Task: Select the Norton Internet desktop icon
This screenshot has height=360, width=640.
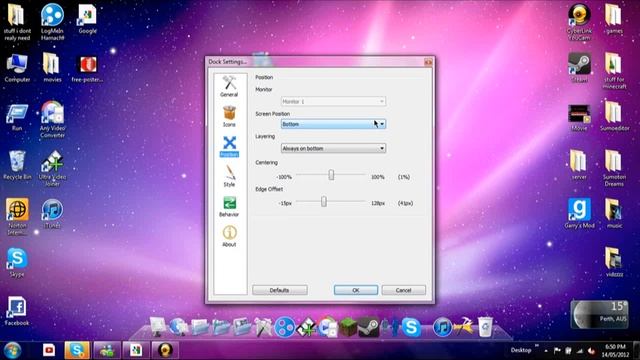Action: tap(17, 217)
